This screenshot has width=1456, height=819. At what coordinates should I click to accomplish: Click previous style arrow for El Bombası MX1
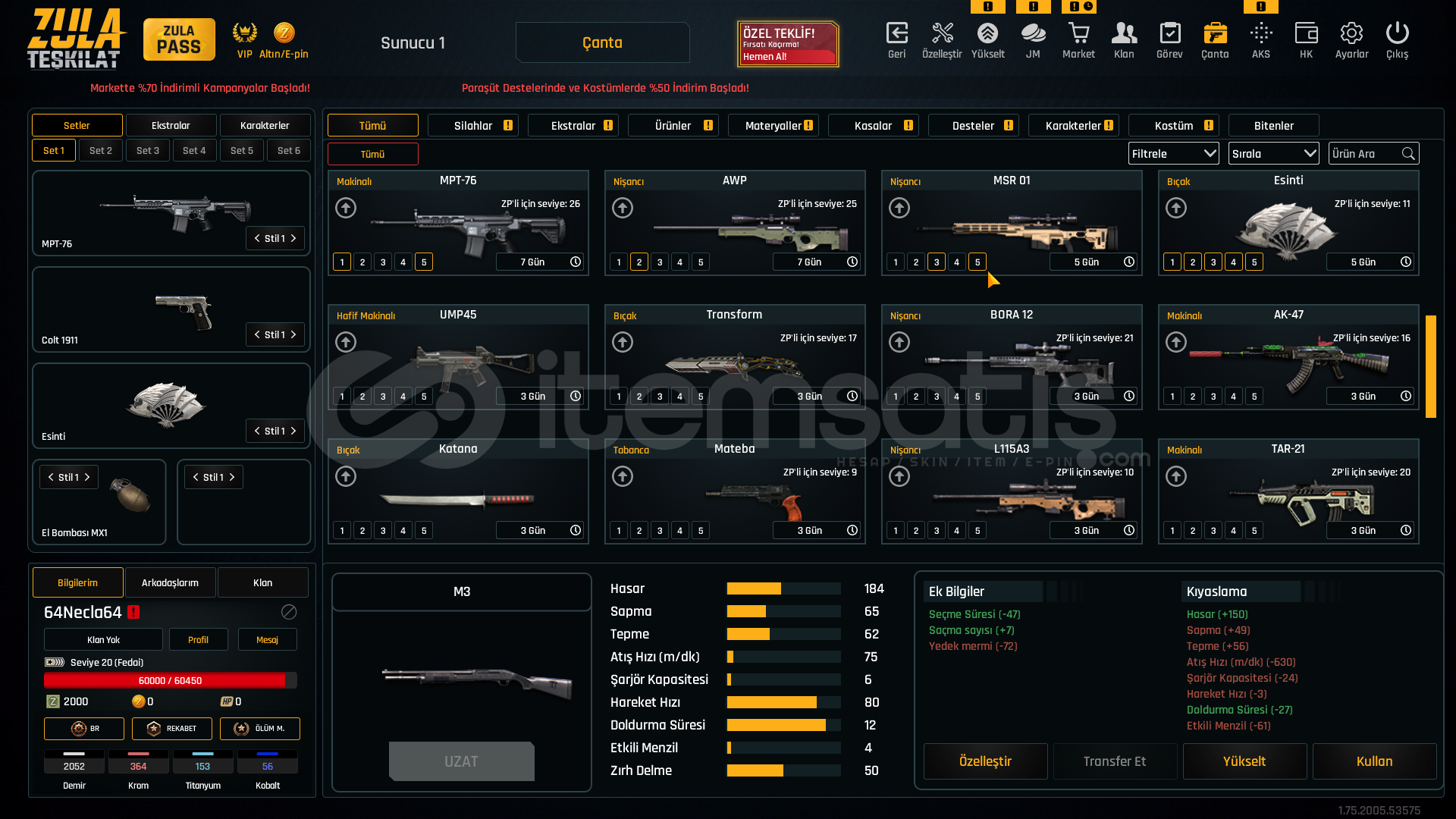(x=51, y=477)
